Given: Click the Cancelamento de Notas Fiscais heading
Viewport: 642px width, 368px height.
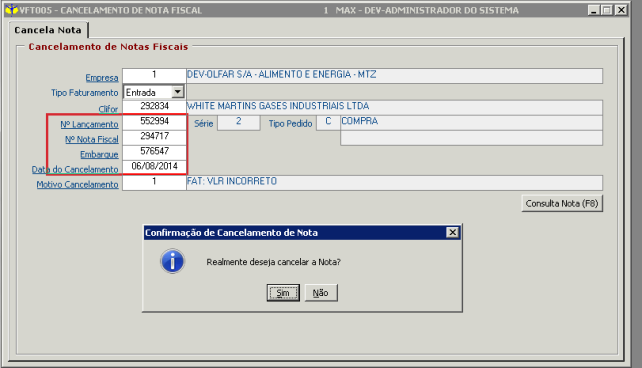Looking at the screenshot, I should pyautogui.click(x=108, y=47).
